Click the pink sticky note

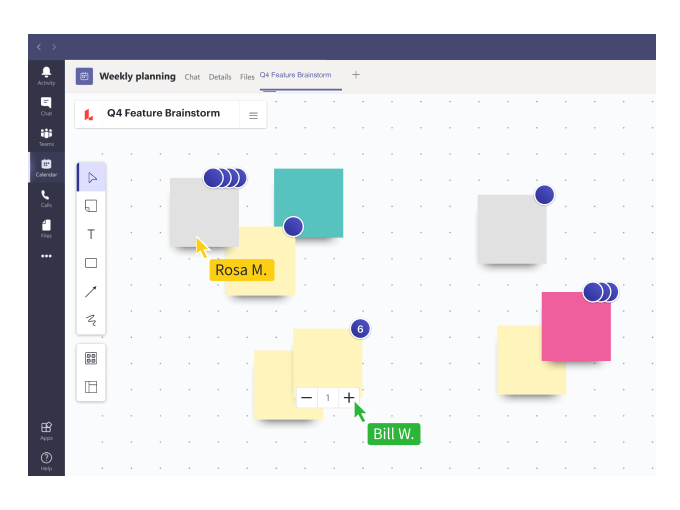click(x=575, y=328)
